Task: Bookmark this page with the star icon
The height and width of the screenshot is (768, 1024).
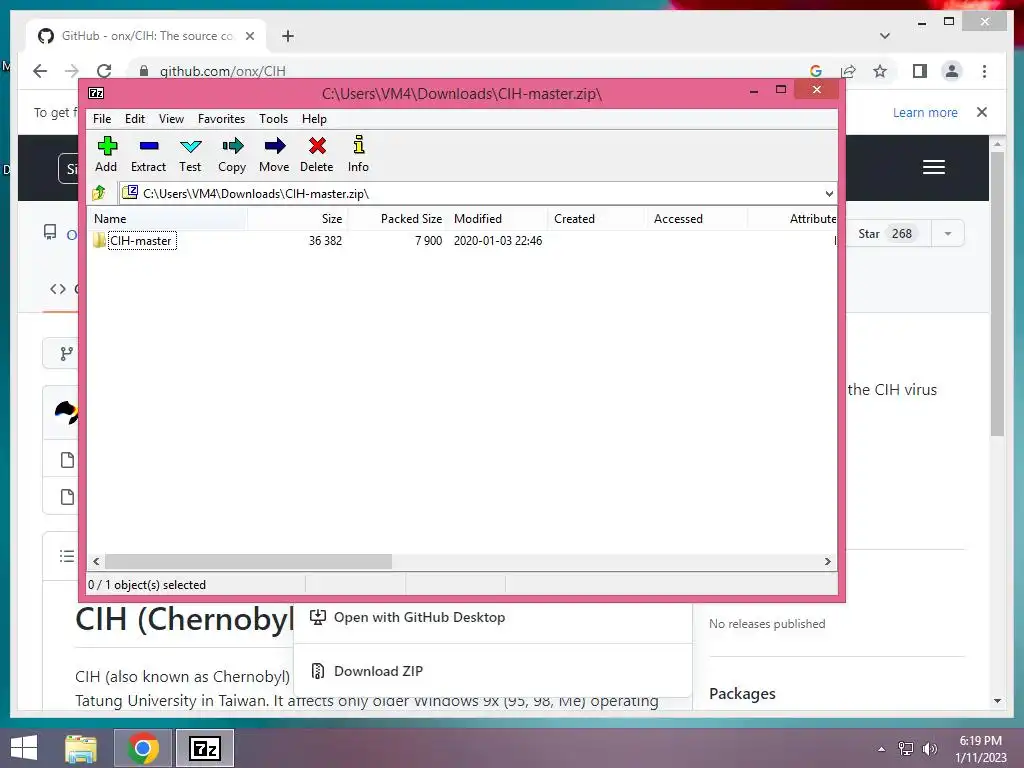Action: [x=880, y=71]
